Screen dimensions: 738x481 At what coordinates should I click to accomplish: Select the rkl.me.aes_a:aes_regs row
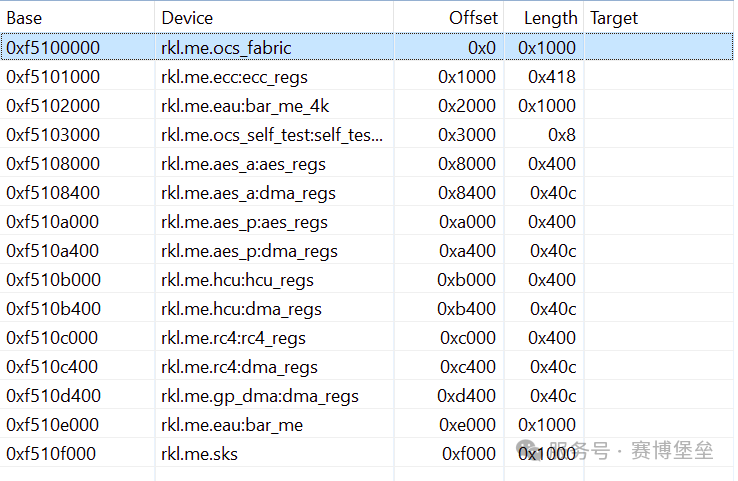pos(367,163)
